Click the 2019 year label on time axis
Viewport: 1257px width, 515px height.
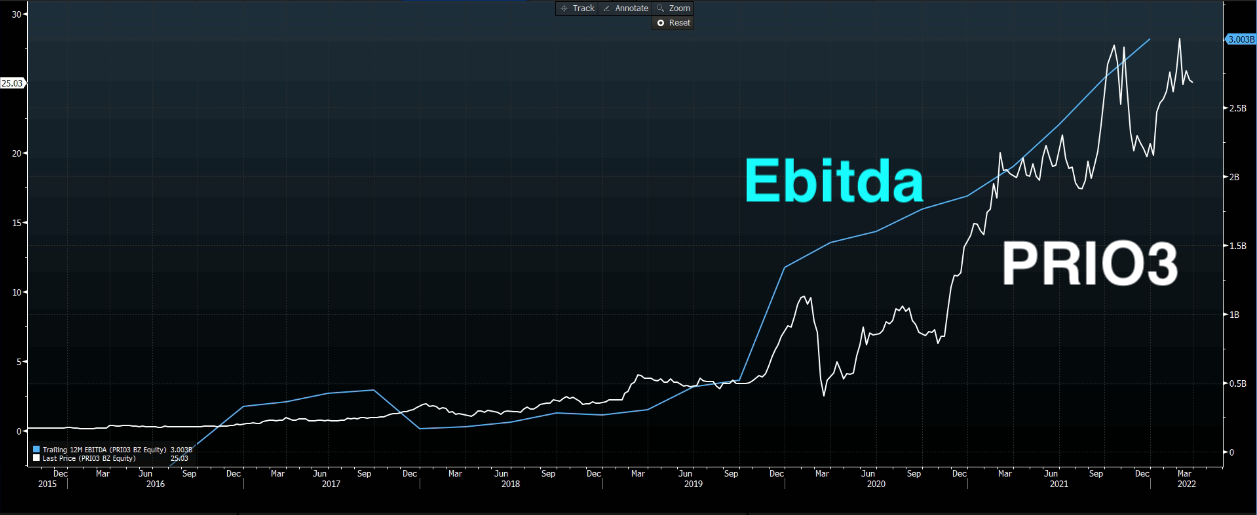tap(692, 483)
